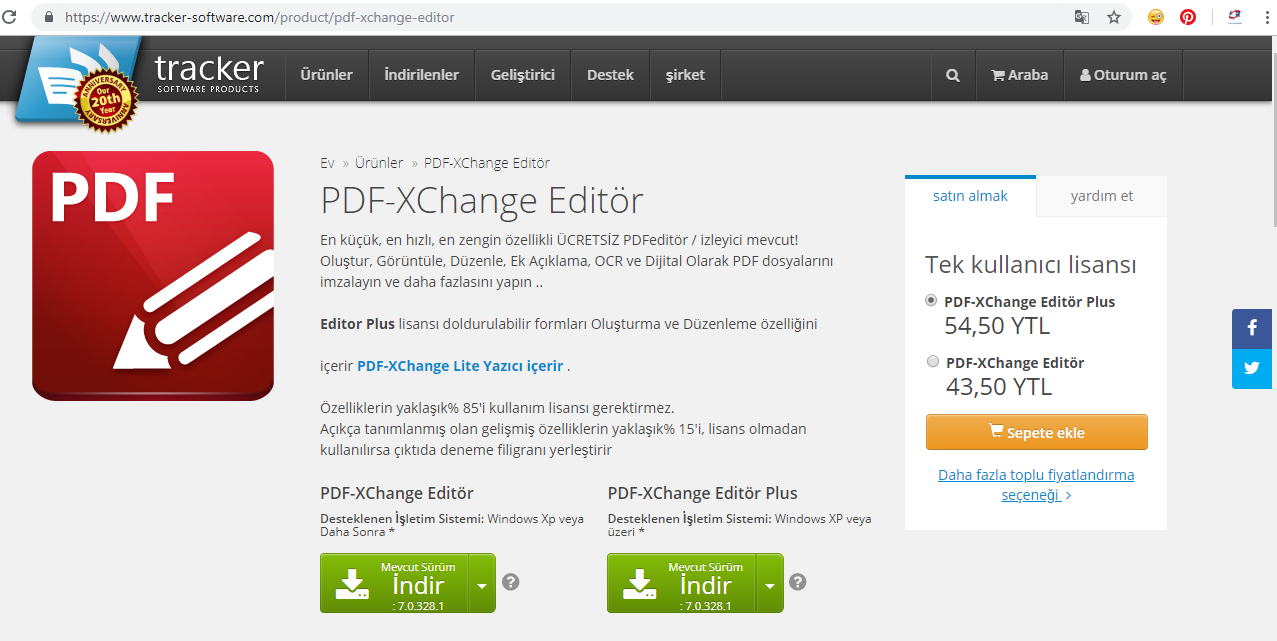
Task: Click the rightmost extension icon in toolbar
Action: click(x=1234, y=17)
